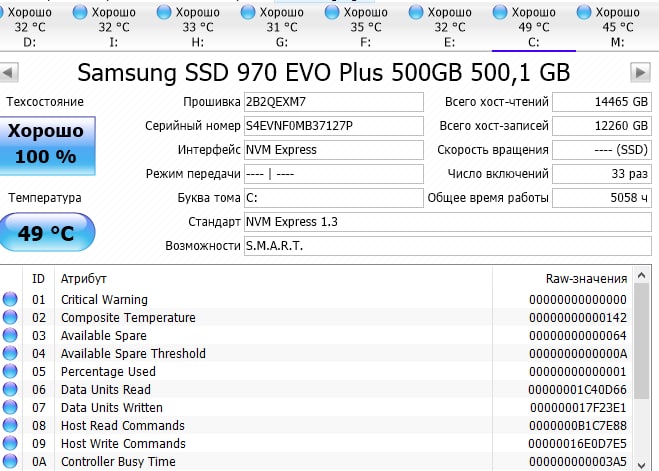Image resolution: width=659 pixels, height=471 pixels.
Task: Click the status orb on C: tab
Action: point(500,12)
